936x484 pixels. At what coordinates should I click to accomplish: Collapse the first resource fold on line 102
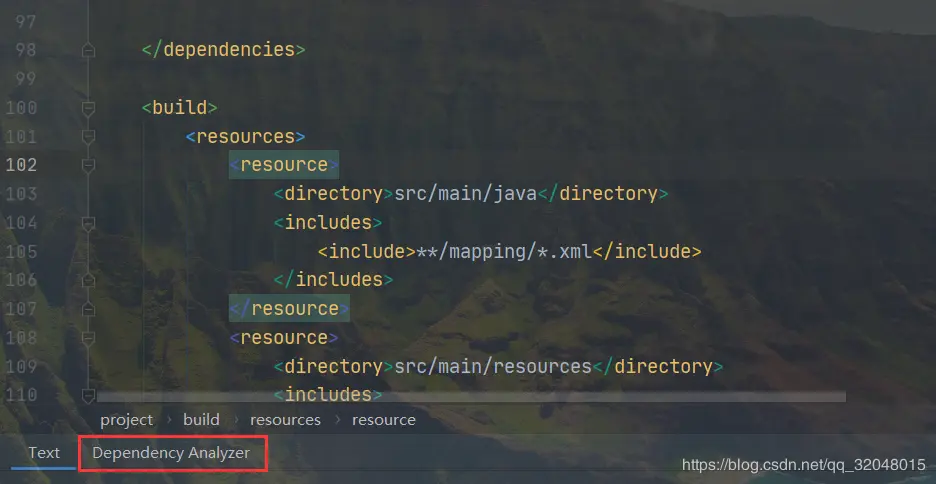[88, 165]
